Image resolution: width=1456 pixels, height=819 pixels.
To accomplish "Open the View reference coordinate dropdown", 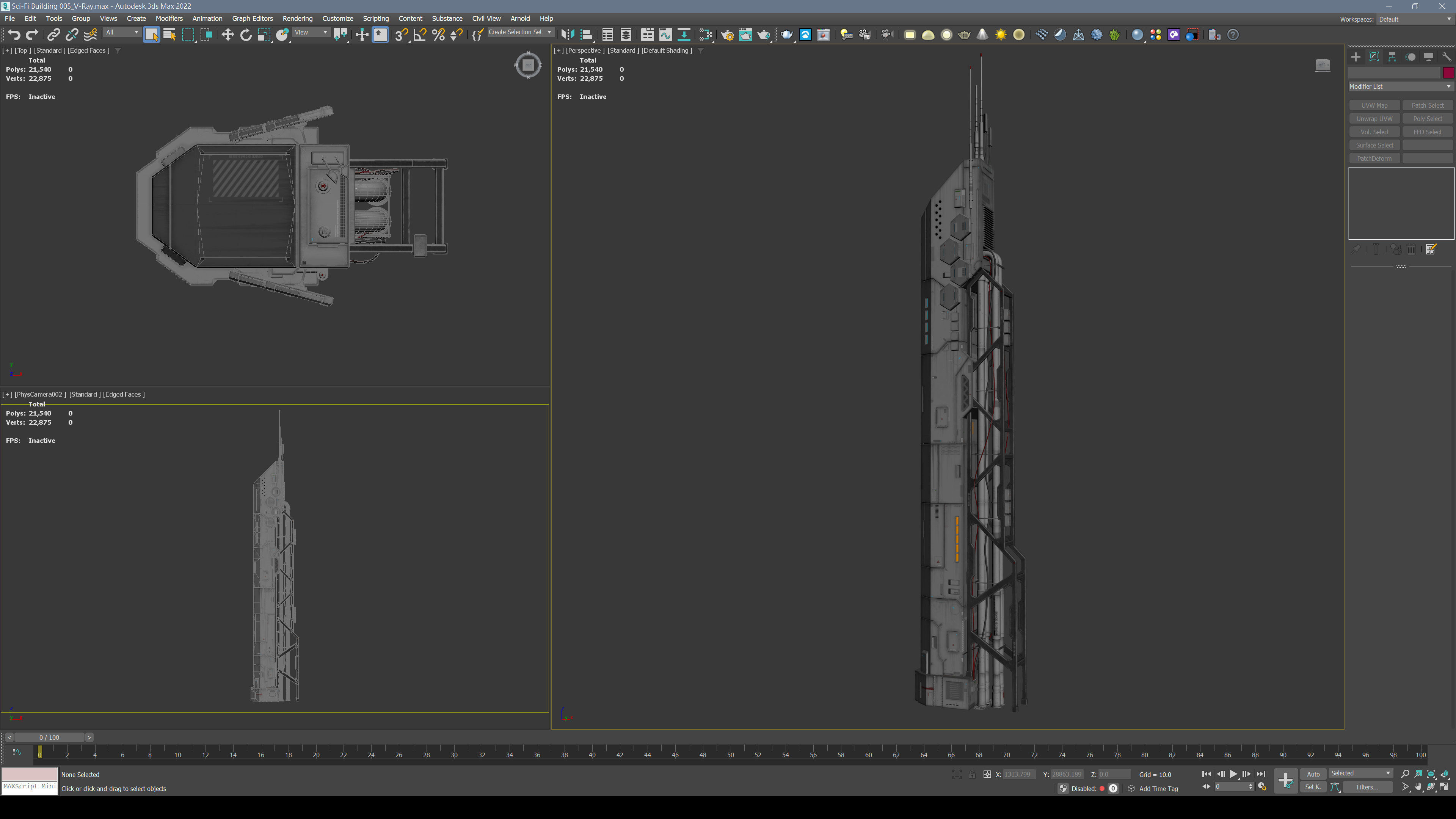I will (x=311, y=32).
